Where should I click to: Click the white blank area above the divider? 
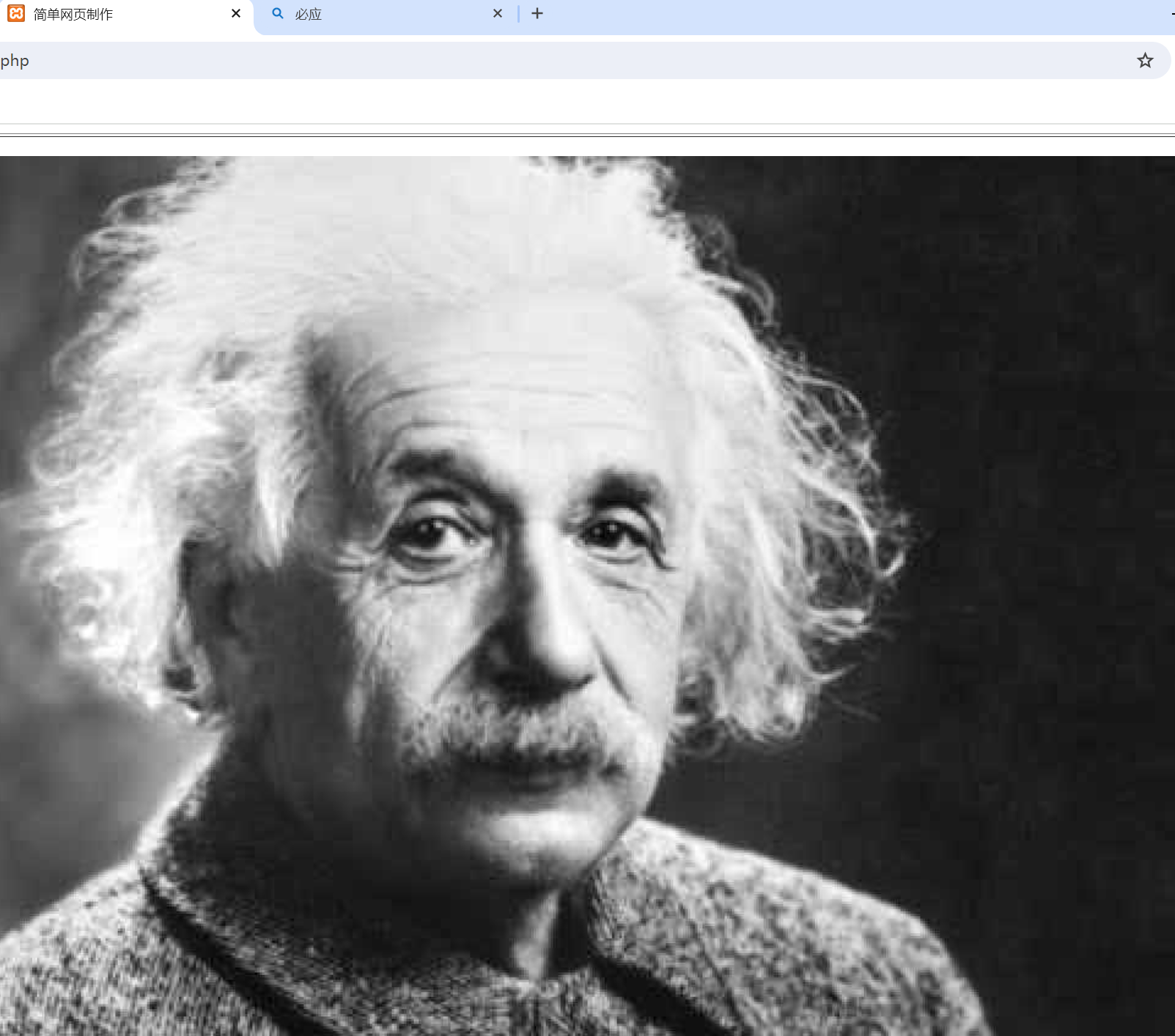click(586, 101)
